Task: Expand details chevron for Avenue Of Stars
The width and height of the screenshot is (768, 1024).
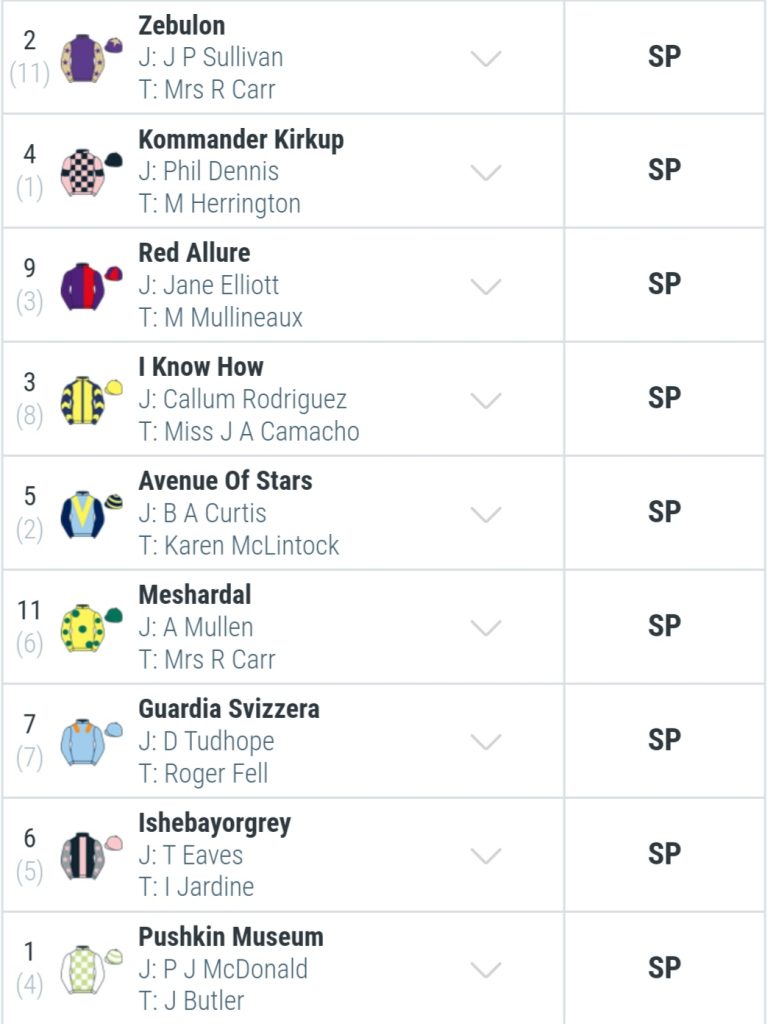Action: click(486, 514)
